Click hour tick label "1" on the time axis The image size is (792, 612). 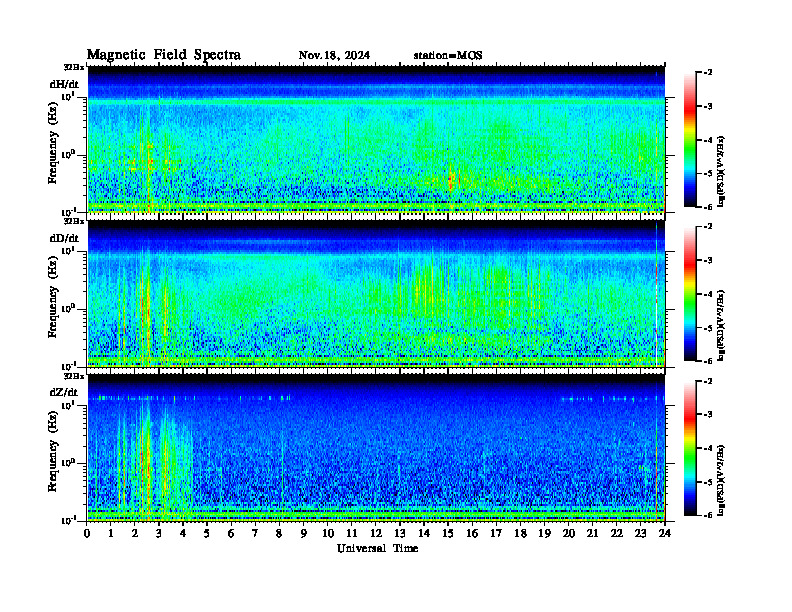111,534
